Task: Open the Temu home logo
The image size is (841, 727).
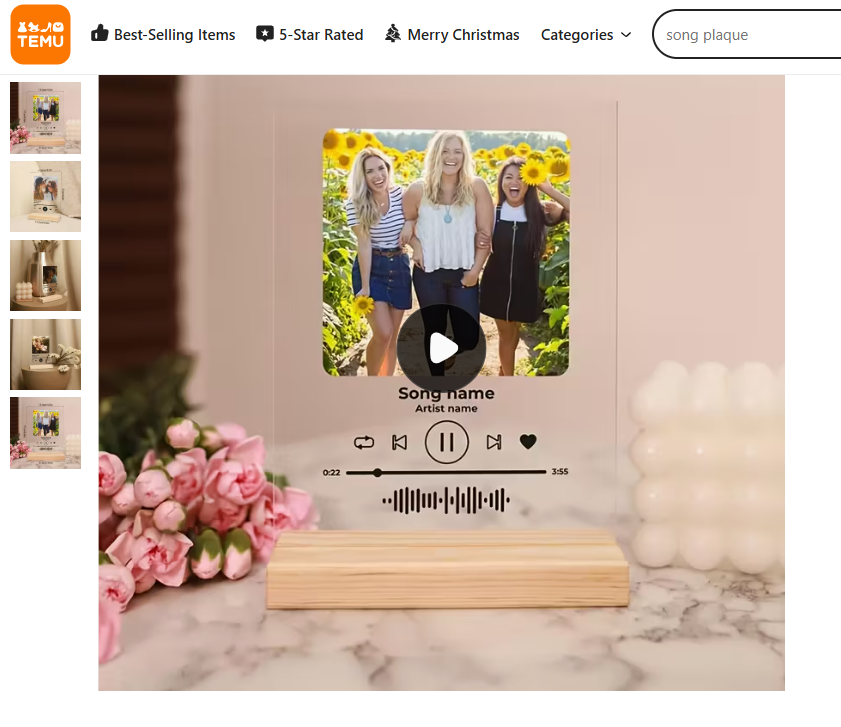Action: coord(40,34)
